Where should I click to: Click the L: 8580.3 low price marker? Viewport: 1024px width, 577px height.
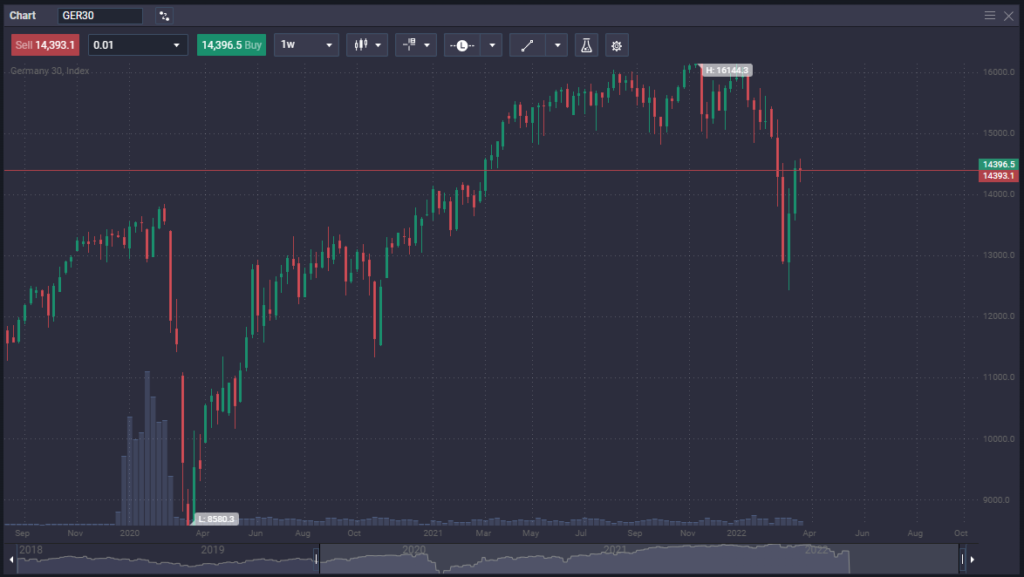[x=216, y=519]
